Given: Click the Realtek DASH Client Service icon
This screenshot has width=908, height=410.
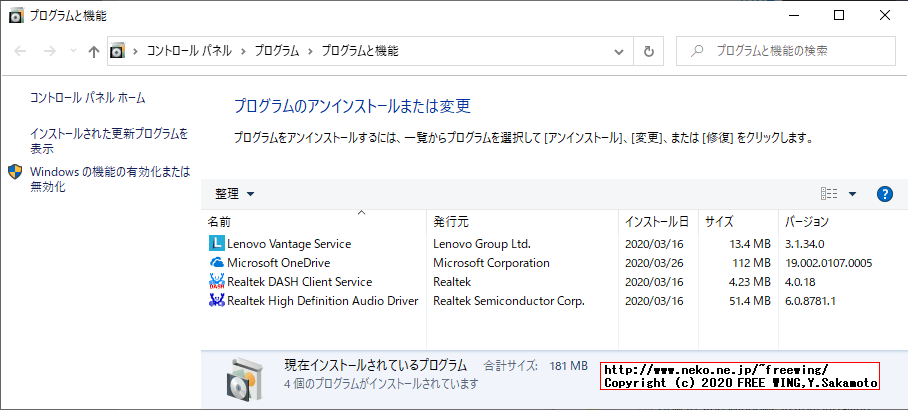Looking at the screenshot, I should (216, 282).
